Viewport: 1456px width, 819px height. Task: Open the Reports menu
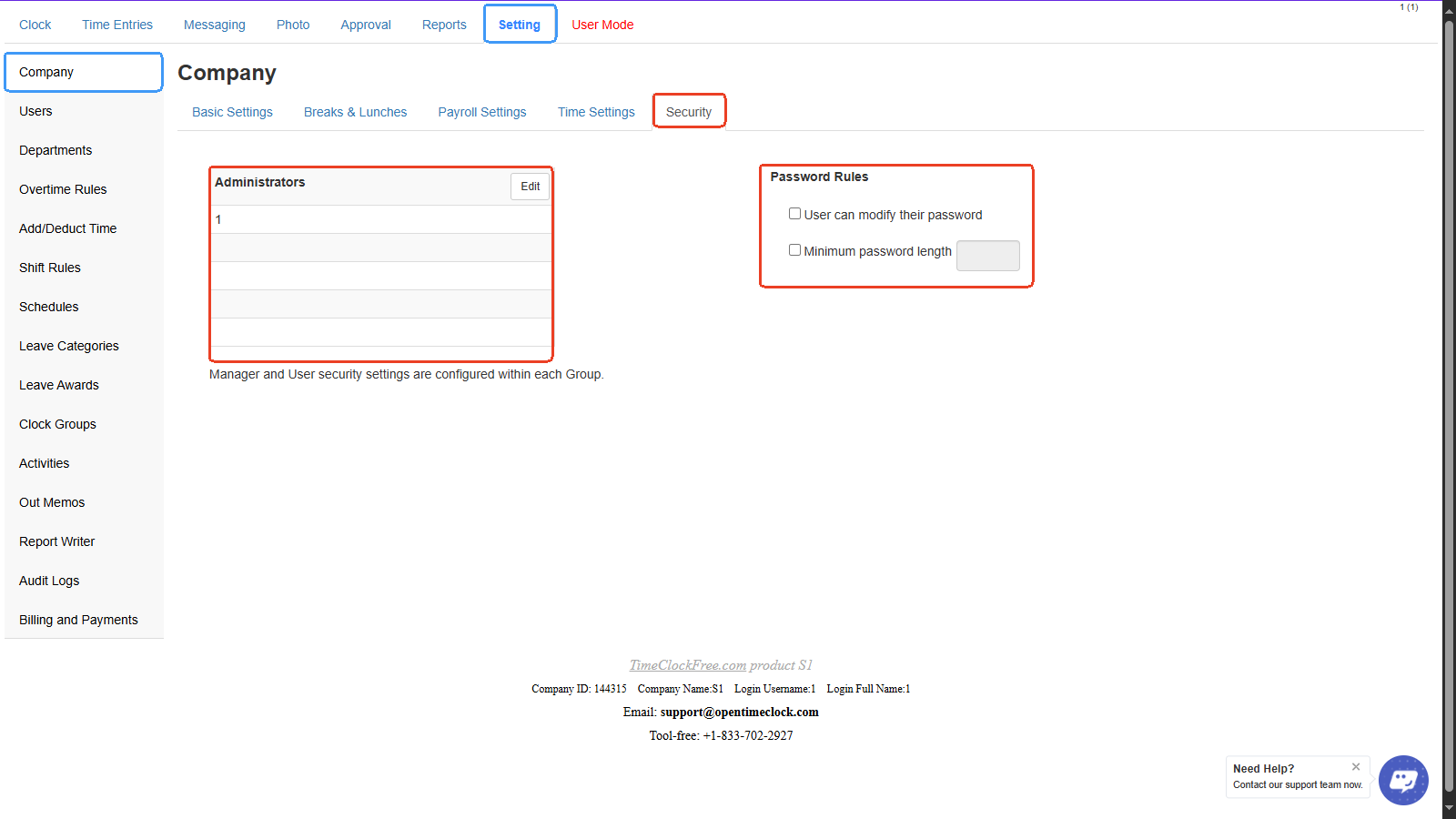(x=444, y=25)
